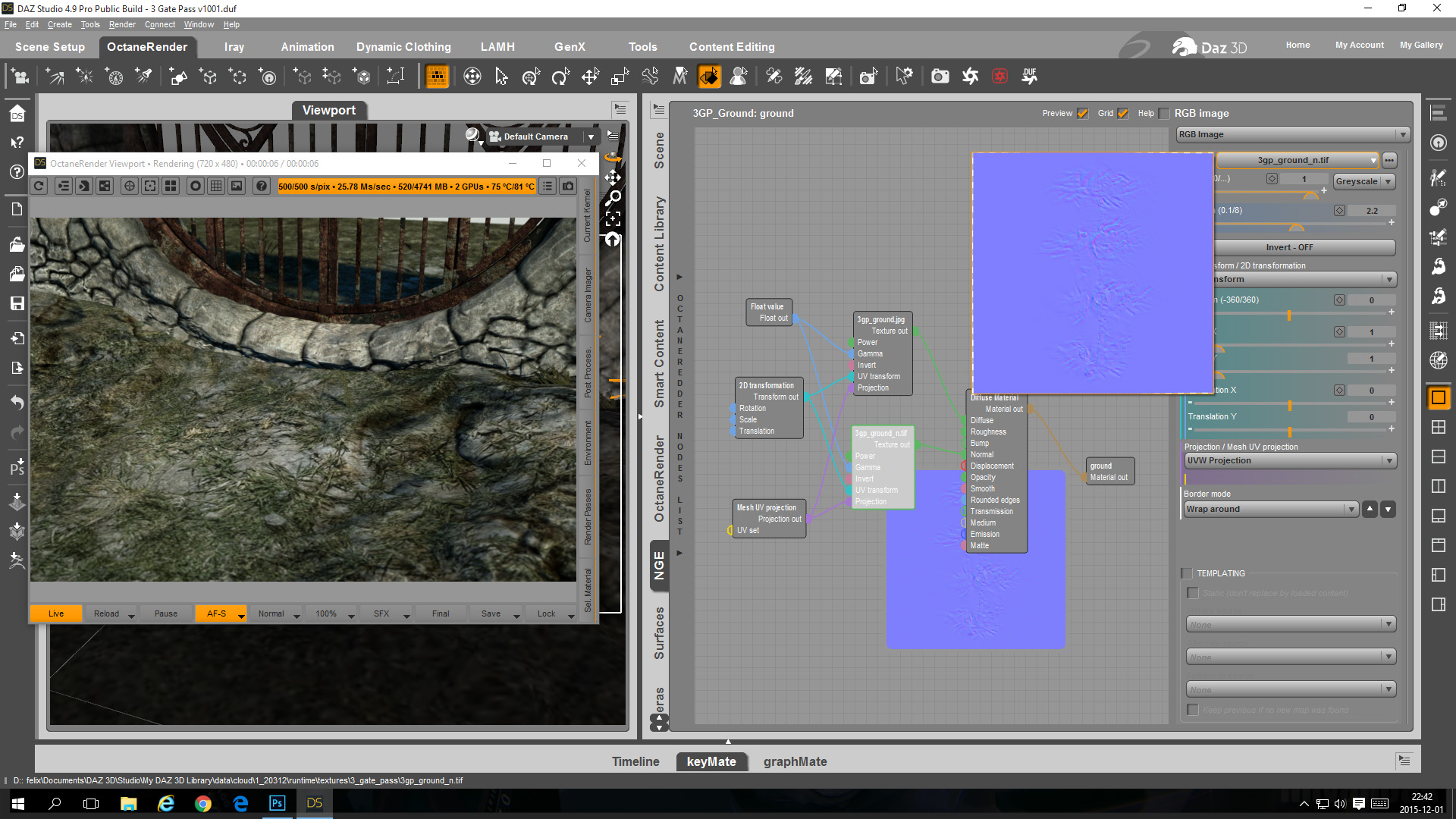The height and width of the screenshot is (819, 1456).
Task: Click the Octane viewport restart render icon
Action: click(x=39, y=186)
